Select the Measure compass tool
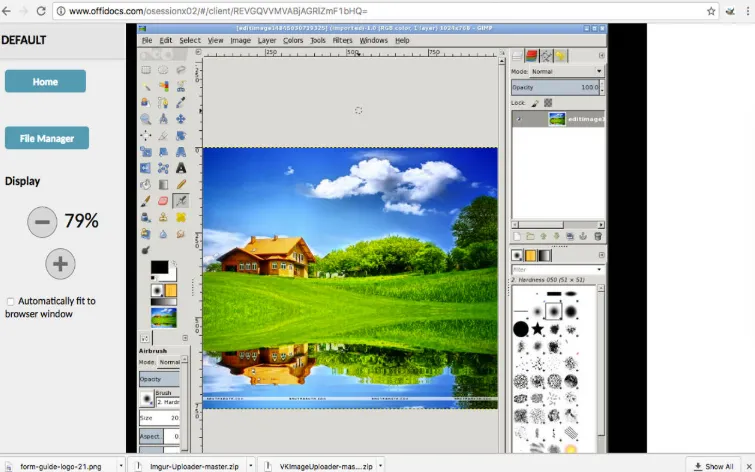The height and width of the screenshot is (472, 755). [163, 119]
